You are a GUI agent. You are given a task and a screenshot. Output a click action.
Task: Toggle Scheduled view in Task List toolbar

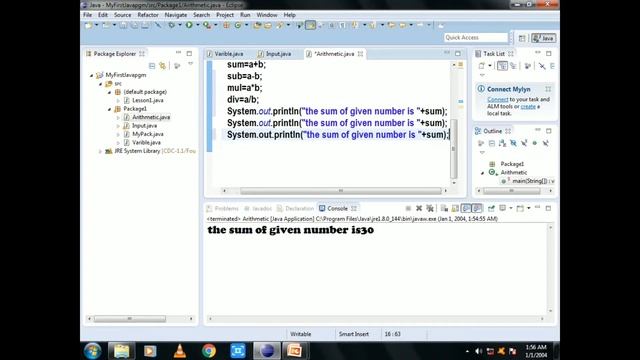pos(513,66)
